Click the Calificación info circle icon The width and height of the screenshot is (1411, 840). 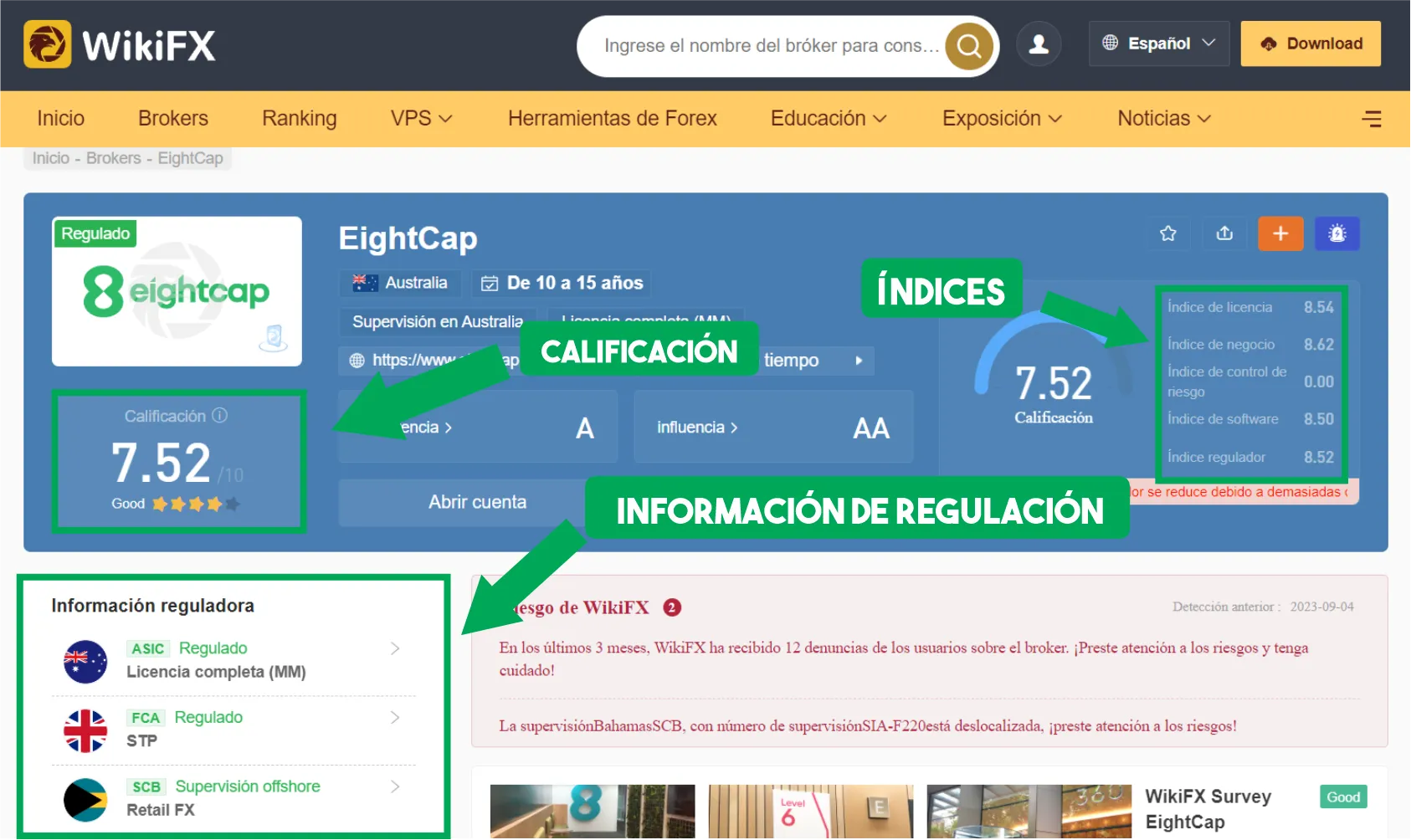(220, 415)
